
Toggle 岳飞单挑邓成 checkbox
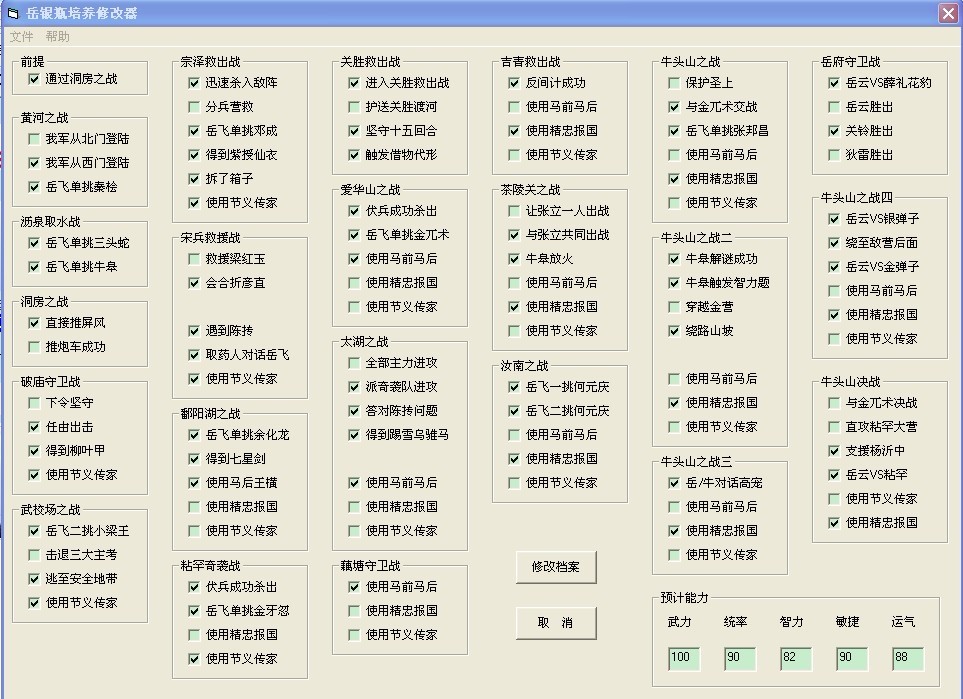[x=194, y=131]
